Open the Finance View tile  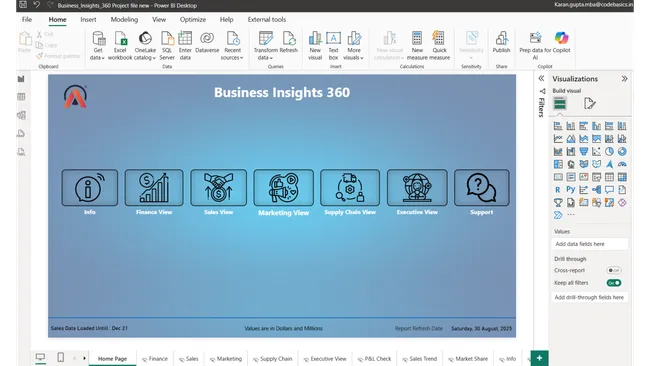pos(154,188)
